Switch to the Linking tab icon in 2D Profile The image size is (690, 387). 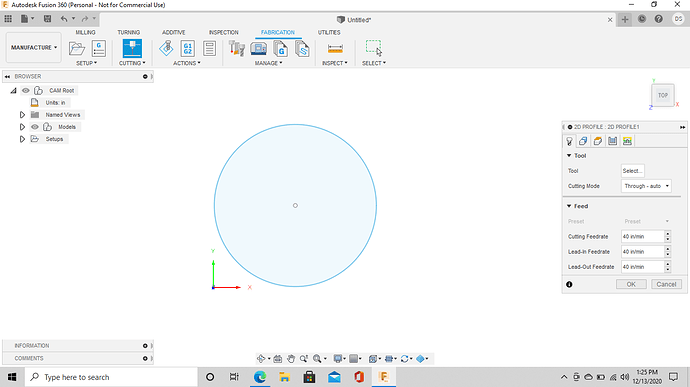tap(628, 141)
